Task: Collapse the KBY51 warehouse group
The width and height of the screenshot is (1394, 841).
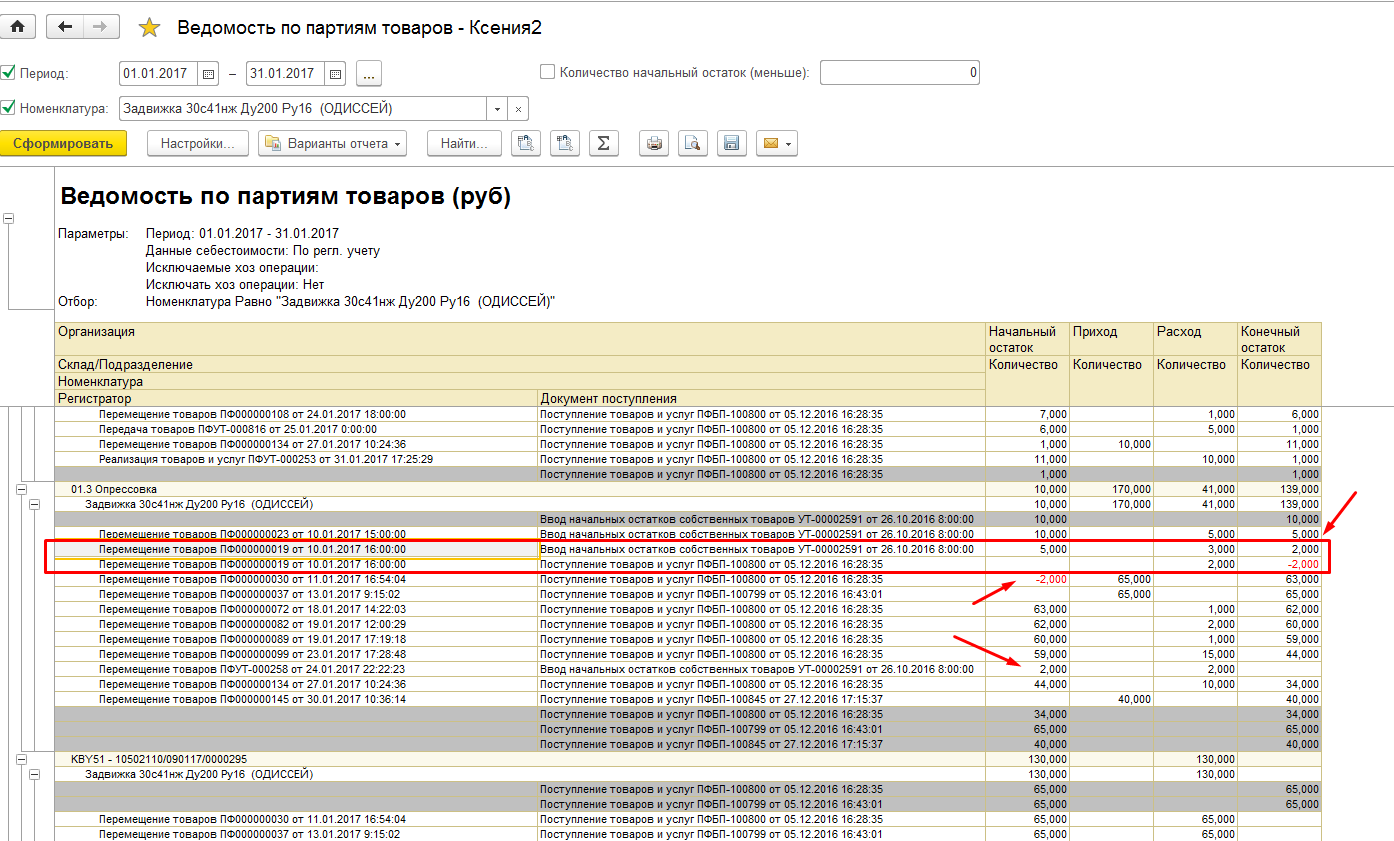Action: point(21,759)
